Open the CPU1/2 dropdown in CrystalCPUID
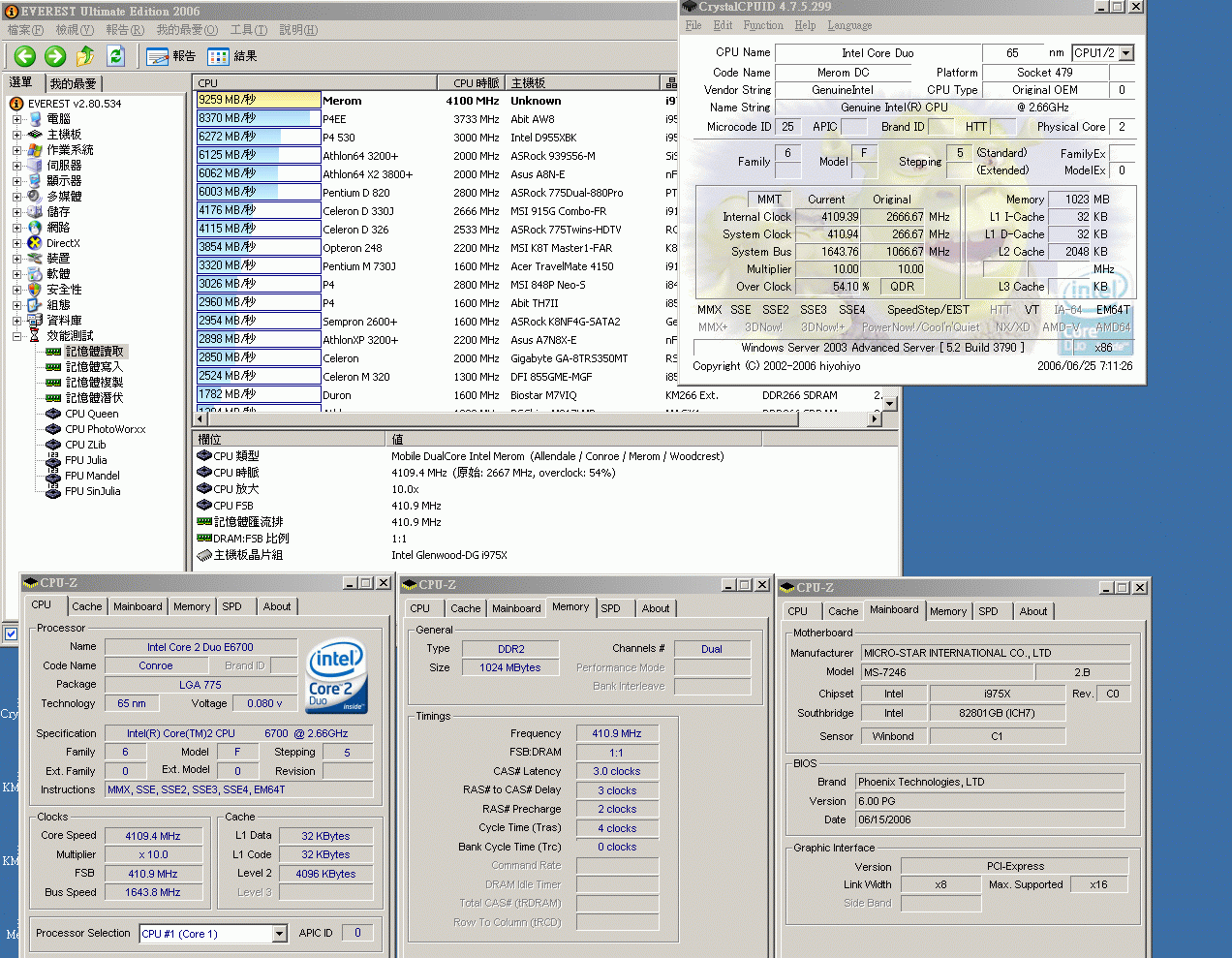Image resolution: width=1232 pixels, height=958 pixels. coord(1125,53)
